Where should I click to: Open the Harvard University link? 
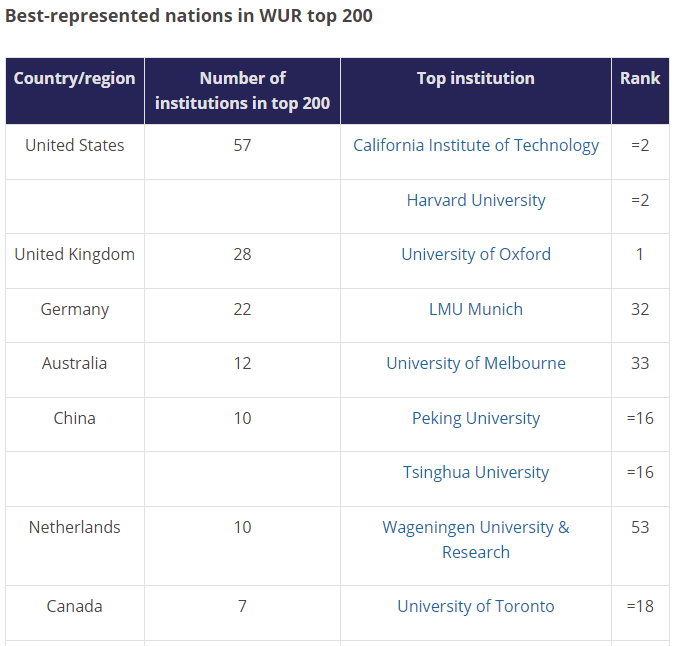coord(476,200)
